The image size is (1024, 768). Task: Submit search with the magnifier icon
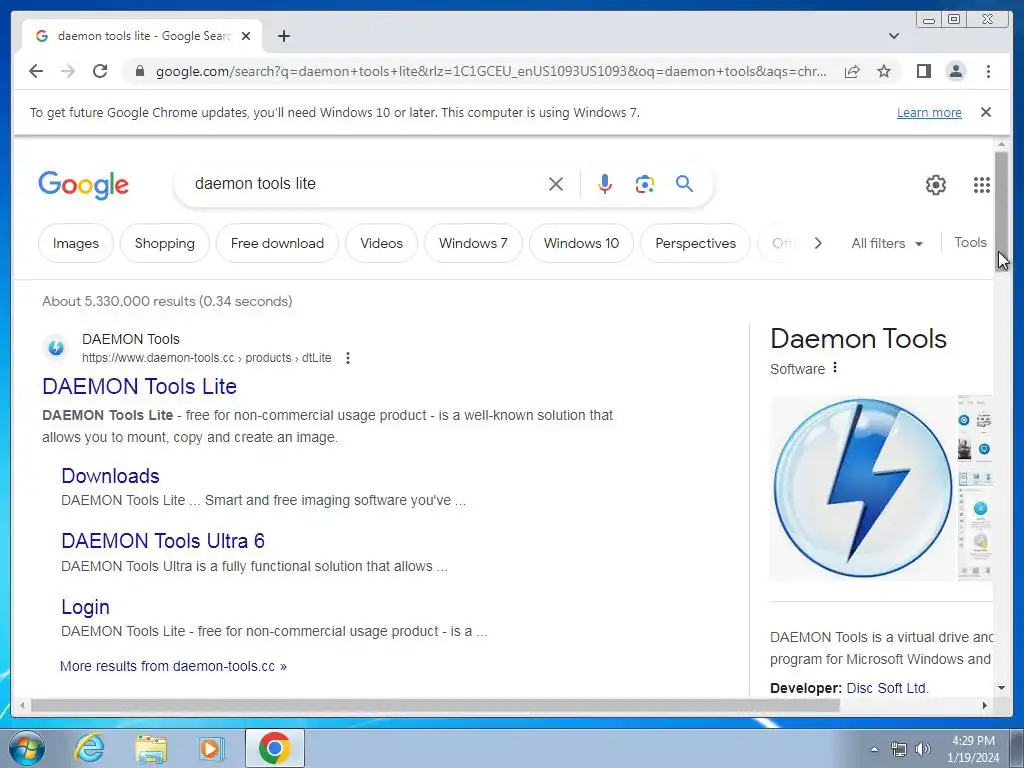684,184
